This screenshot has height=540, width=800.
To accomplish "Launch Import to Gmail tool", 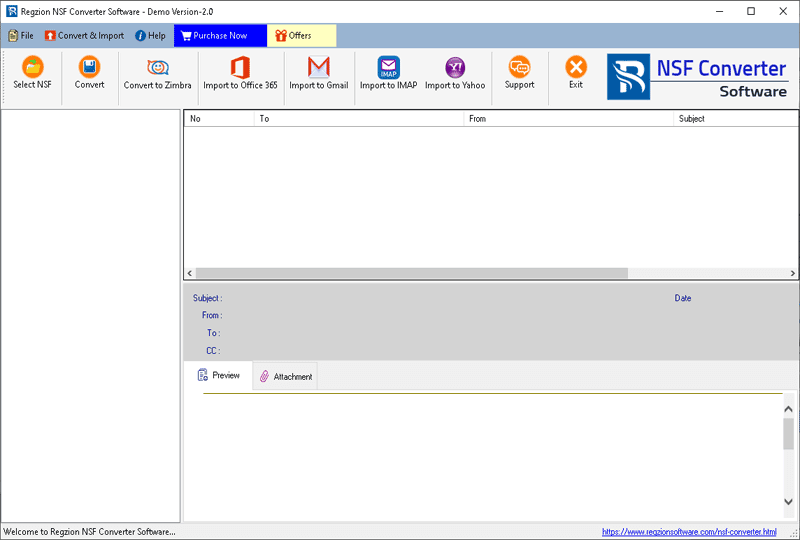I will (x=319, y=68).
